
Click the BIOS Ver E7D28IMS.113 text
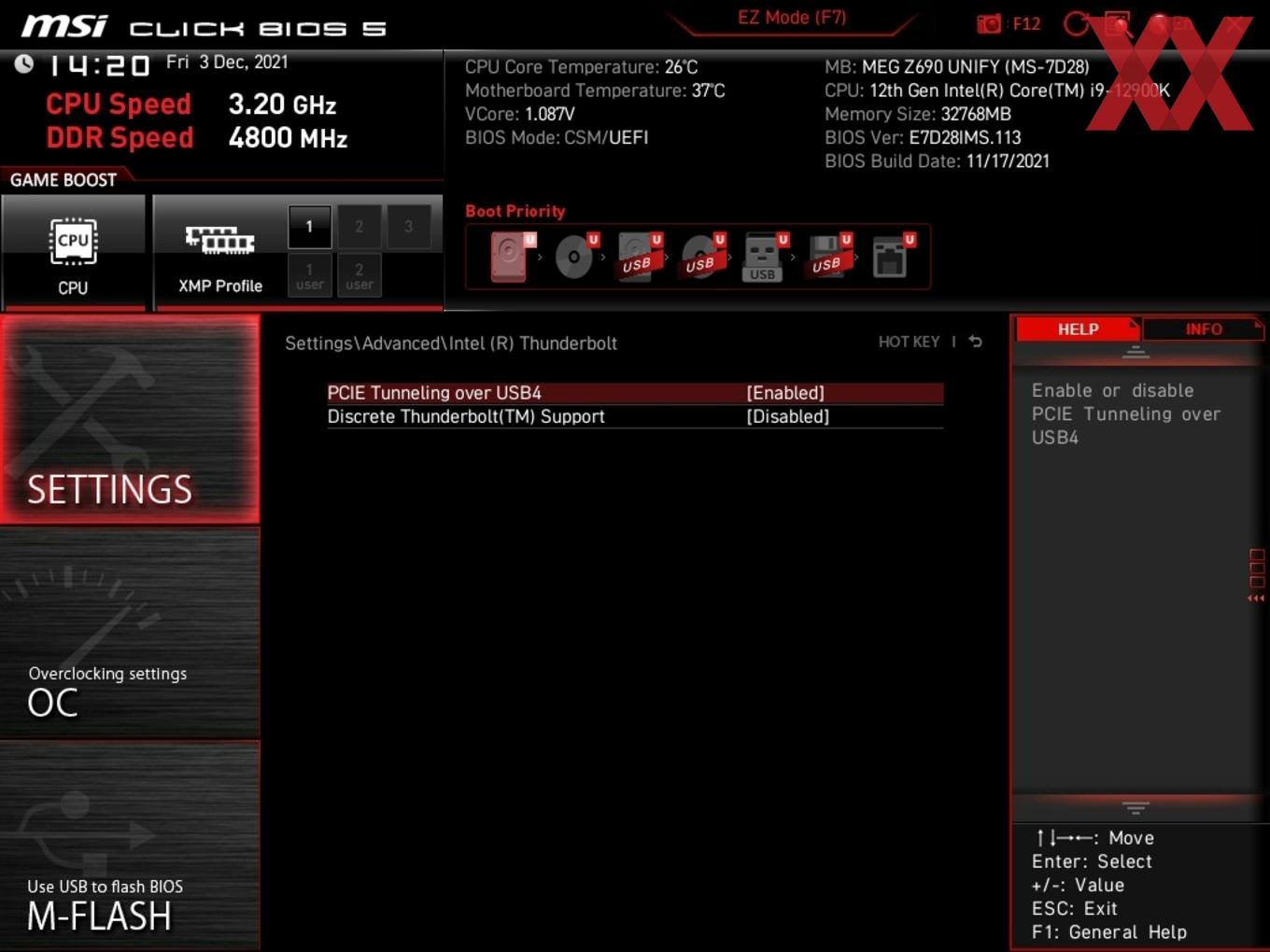coord(923,137)
